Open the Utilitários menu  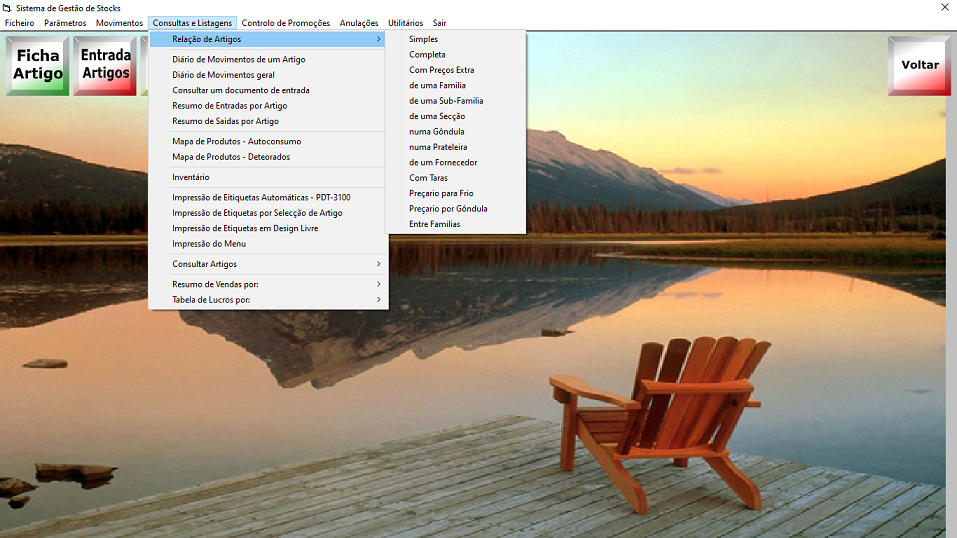click(x=405, y=23)
